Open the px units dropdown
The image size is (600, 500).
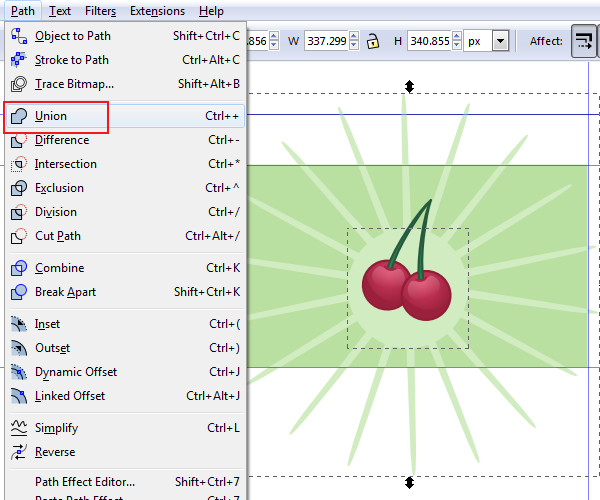pyautogui.click(x=501, y=41)
